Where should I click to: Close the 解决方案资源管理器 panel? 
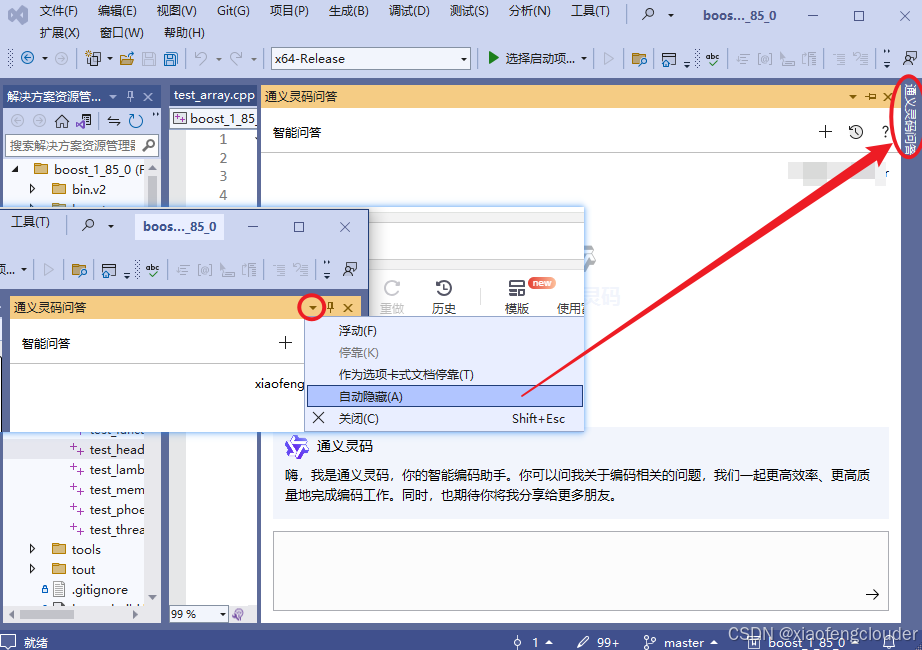tap(148, 96)
